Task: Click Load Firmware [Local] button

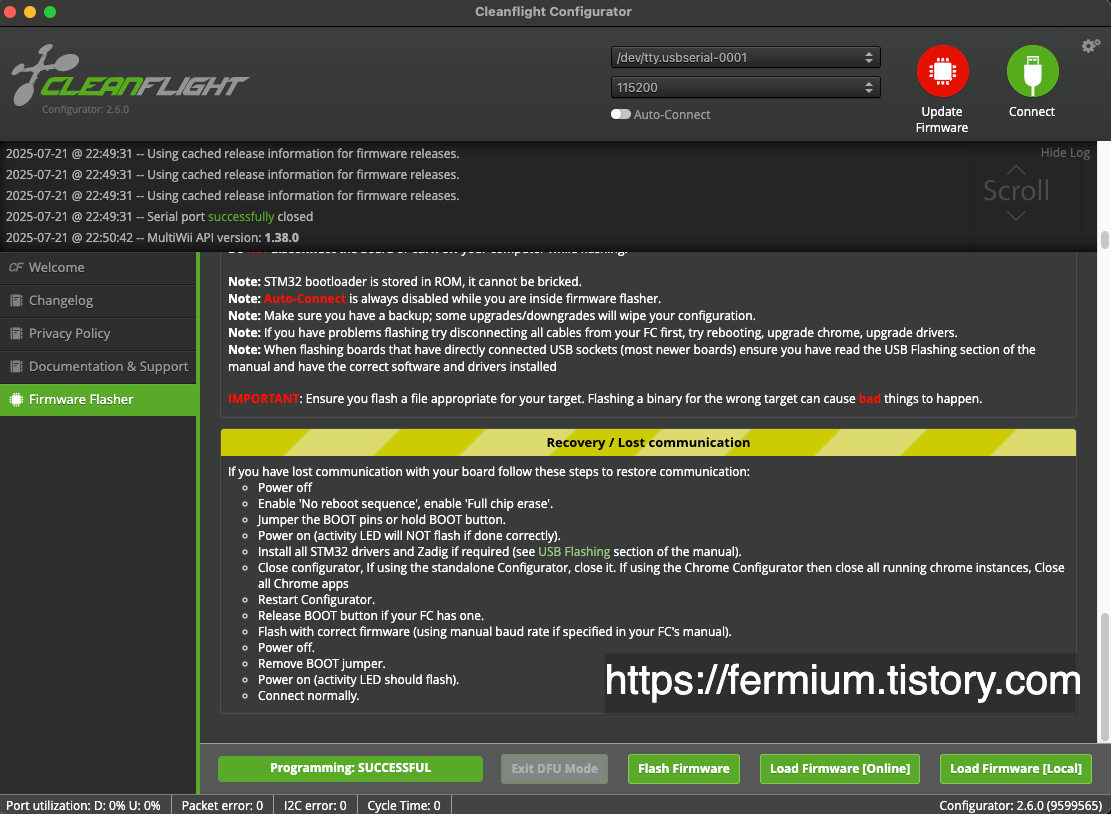Action: (x=1015, y=769)
